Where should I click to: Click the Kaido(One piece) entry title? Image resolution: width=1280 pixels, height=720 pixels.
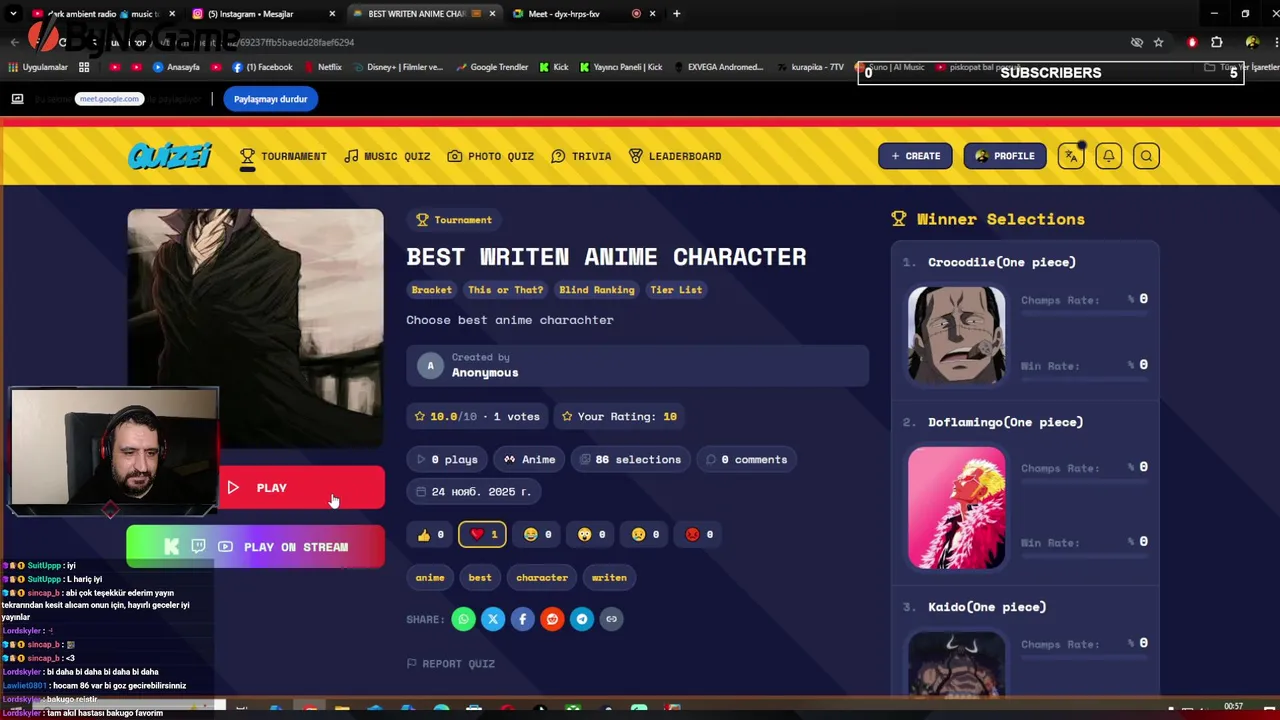click(x=987, y=607)
